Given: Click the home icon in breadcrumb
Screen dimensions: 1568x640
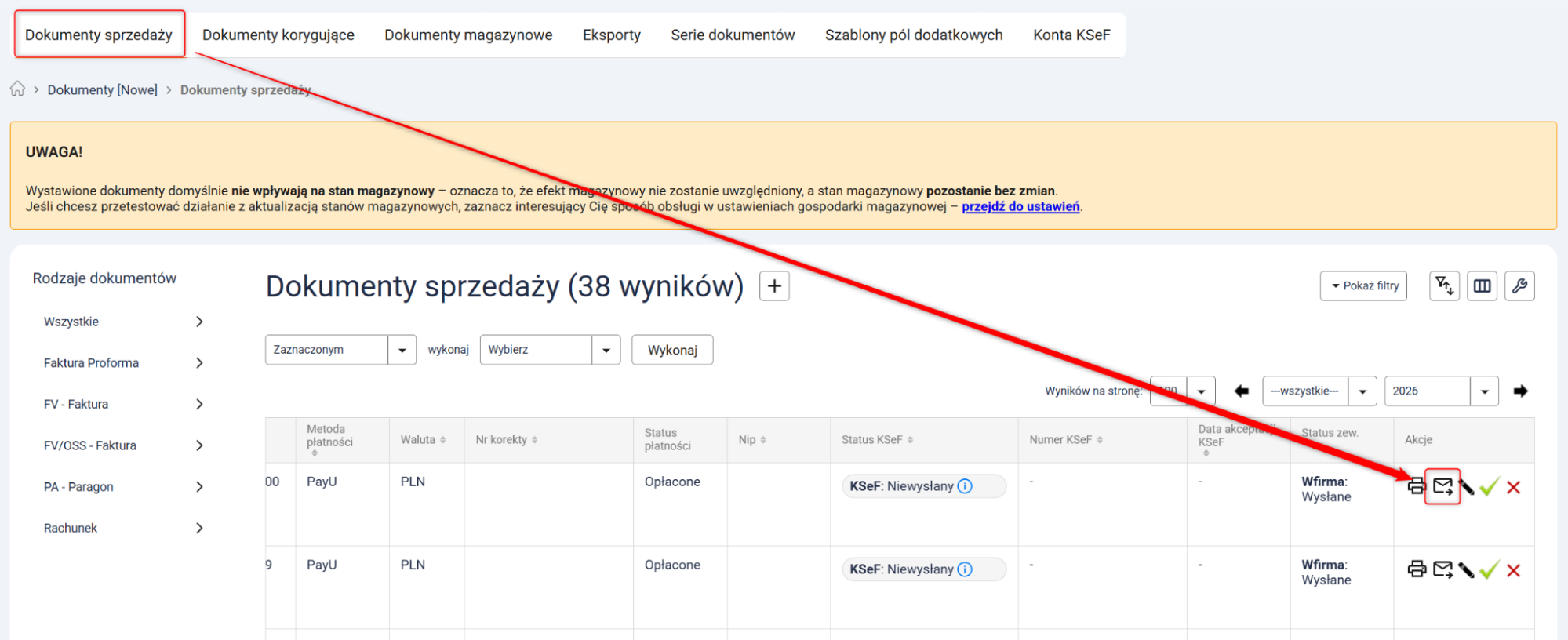Looking at the screenshot, I should click(x=17, y=89).
